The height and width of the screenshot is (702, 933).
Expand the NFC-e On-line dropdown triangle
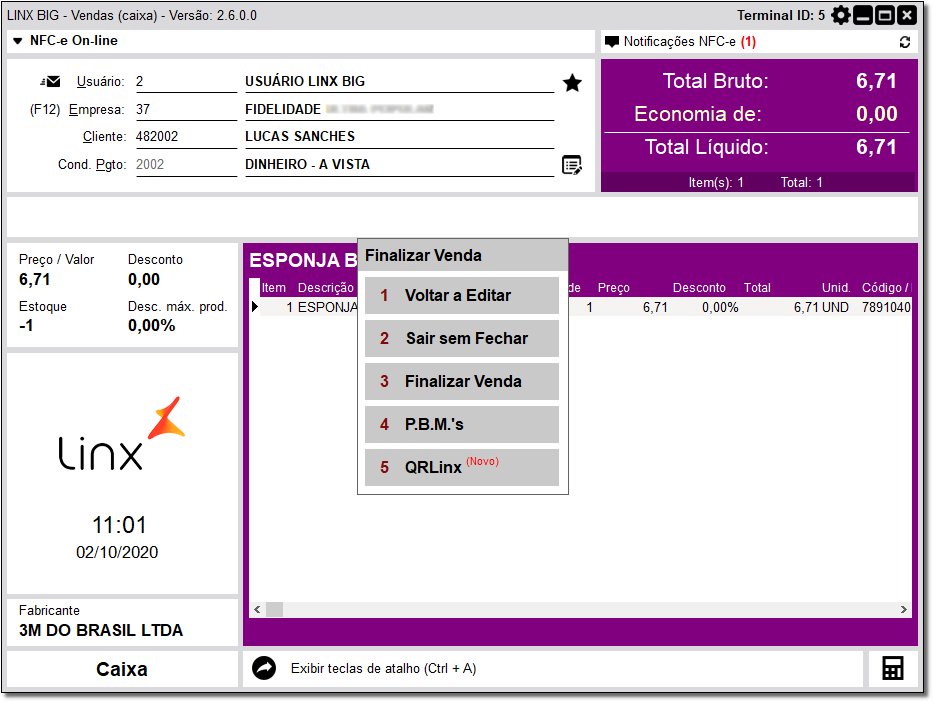pyautogui.click(x=18, y=41)
